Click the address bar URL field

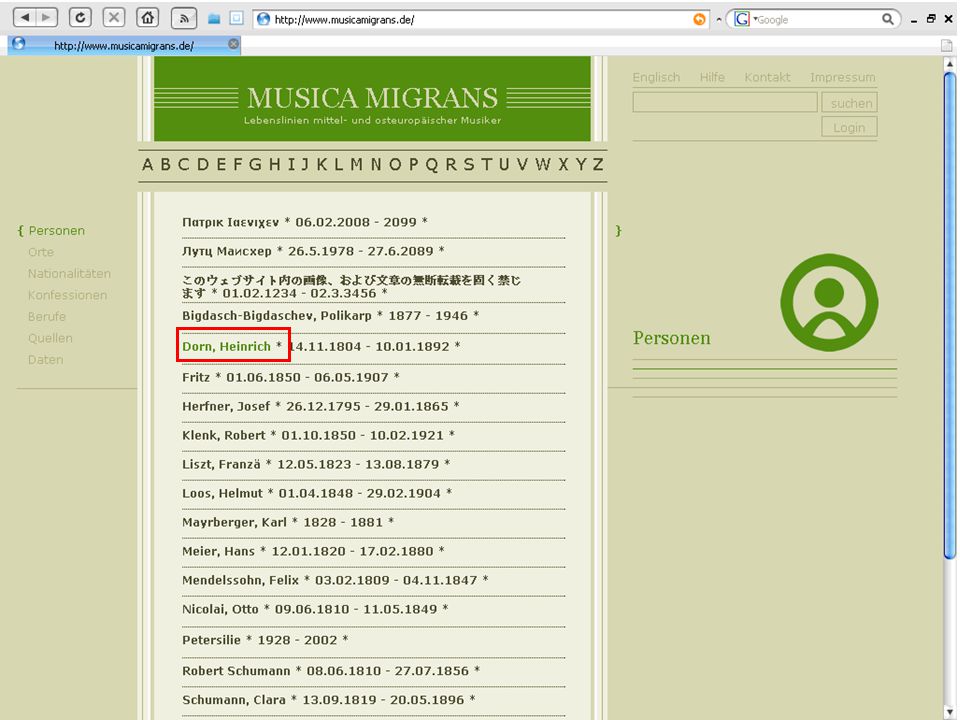pyautogui.click(x=481, y=20)
